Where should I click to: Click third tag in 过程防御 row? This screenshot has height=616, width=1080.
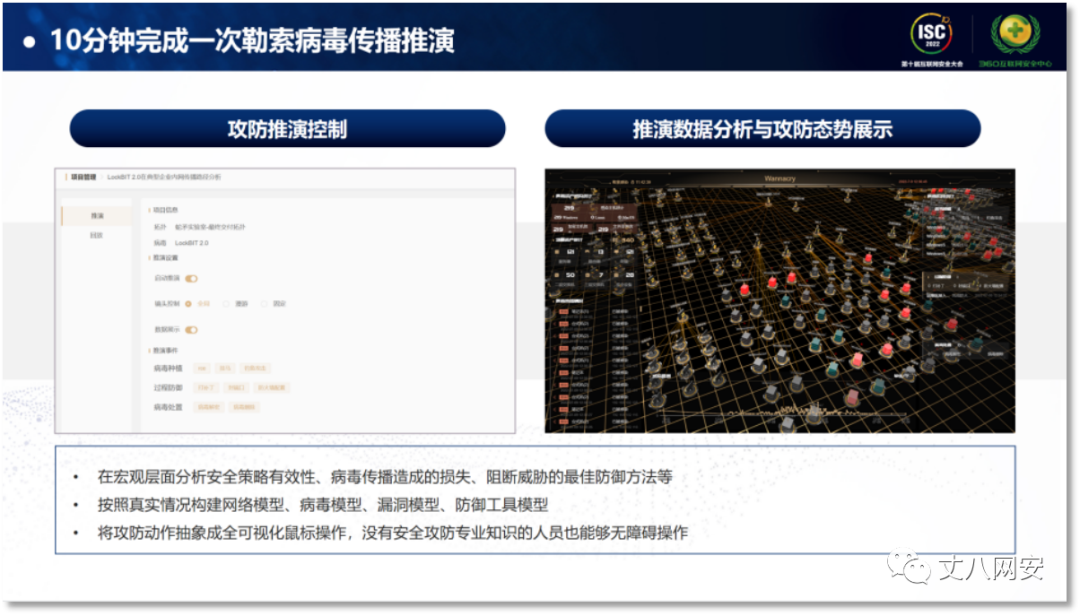point(271,388)
